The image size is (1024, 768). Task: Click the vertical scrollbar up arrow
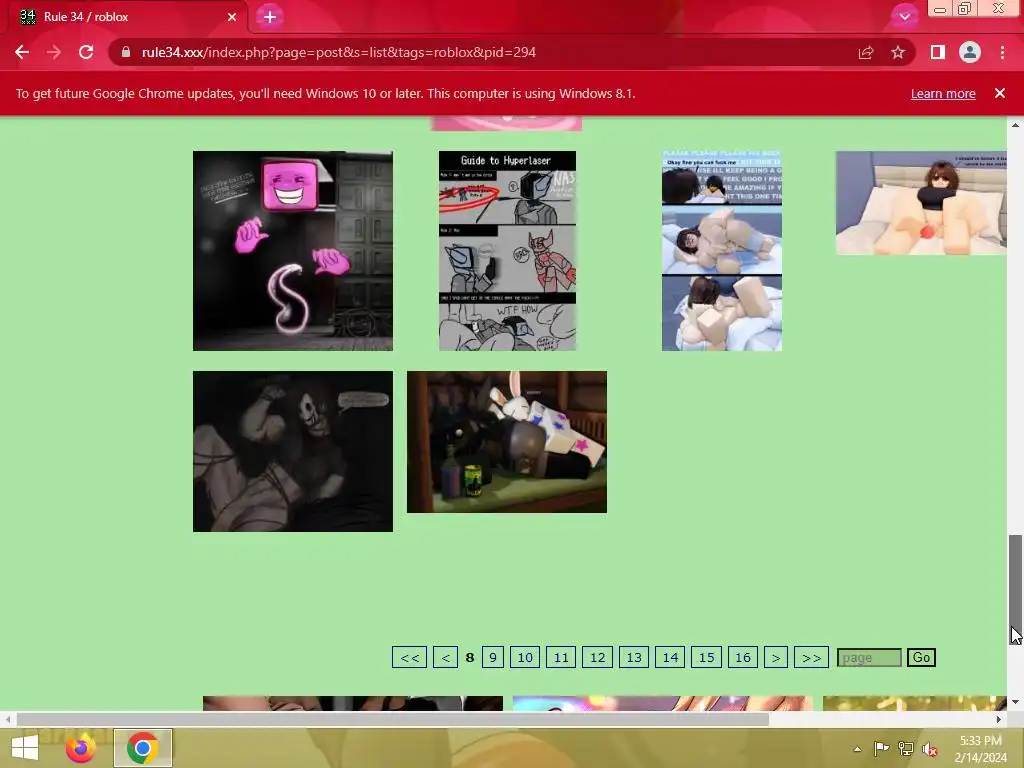coord(1016,124)
